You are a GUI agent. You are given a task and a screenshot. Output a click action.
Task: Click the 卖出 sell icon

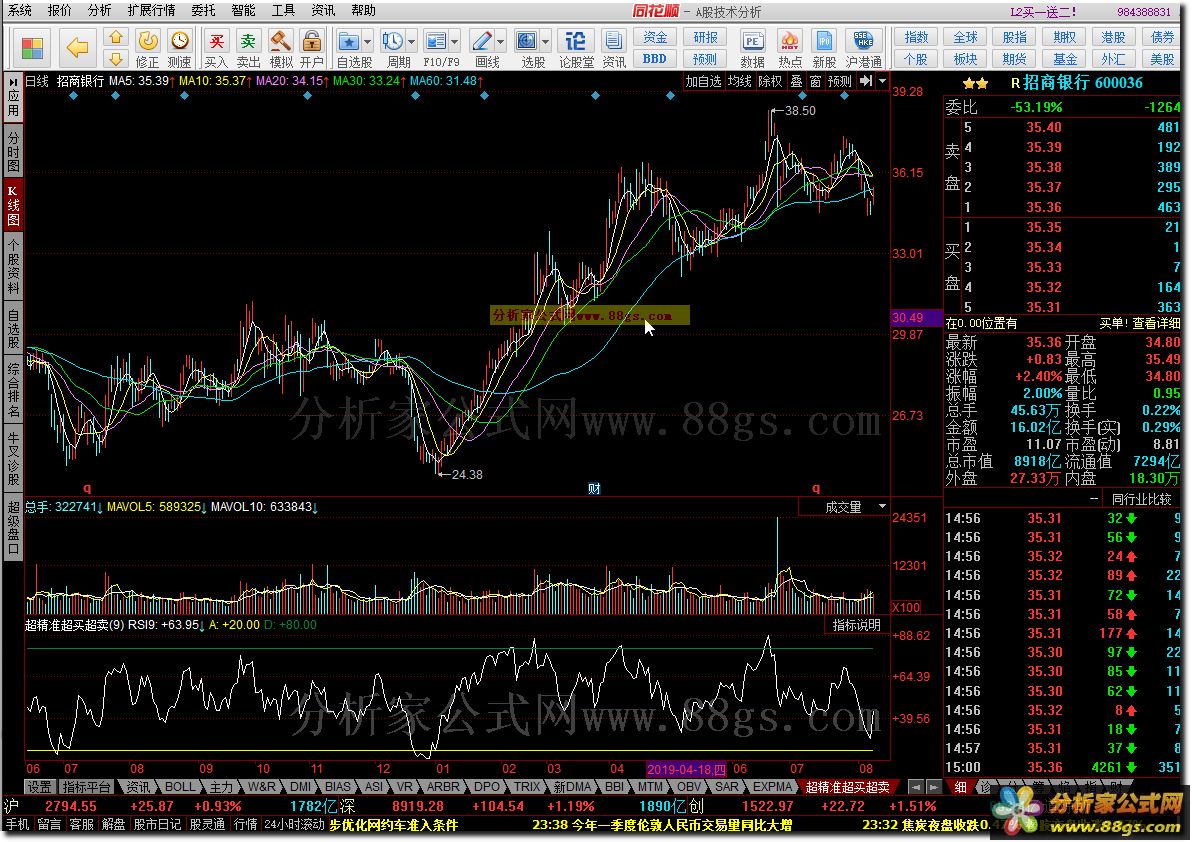click(x=248, y=49)
